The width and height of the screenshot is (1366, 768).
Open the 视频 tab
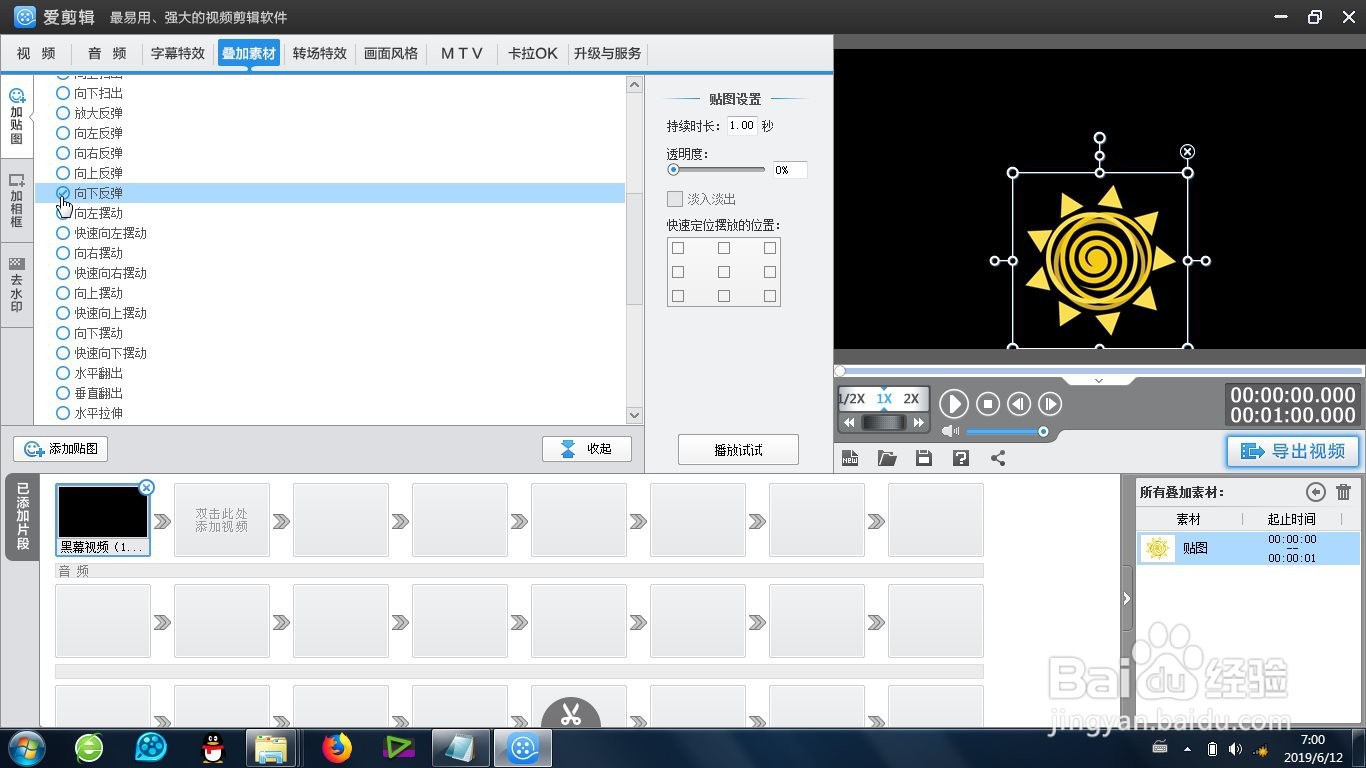(37, 53)
